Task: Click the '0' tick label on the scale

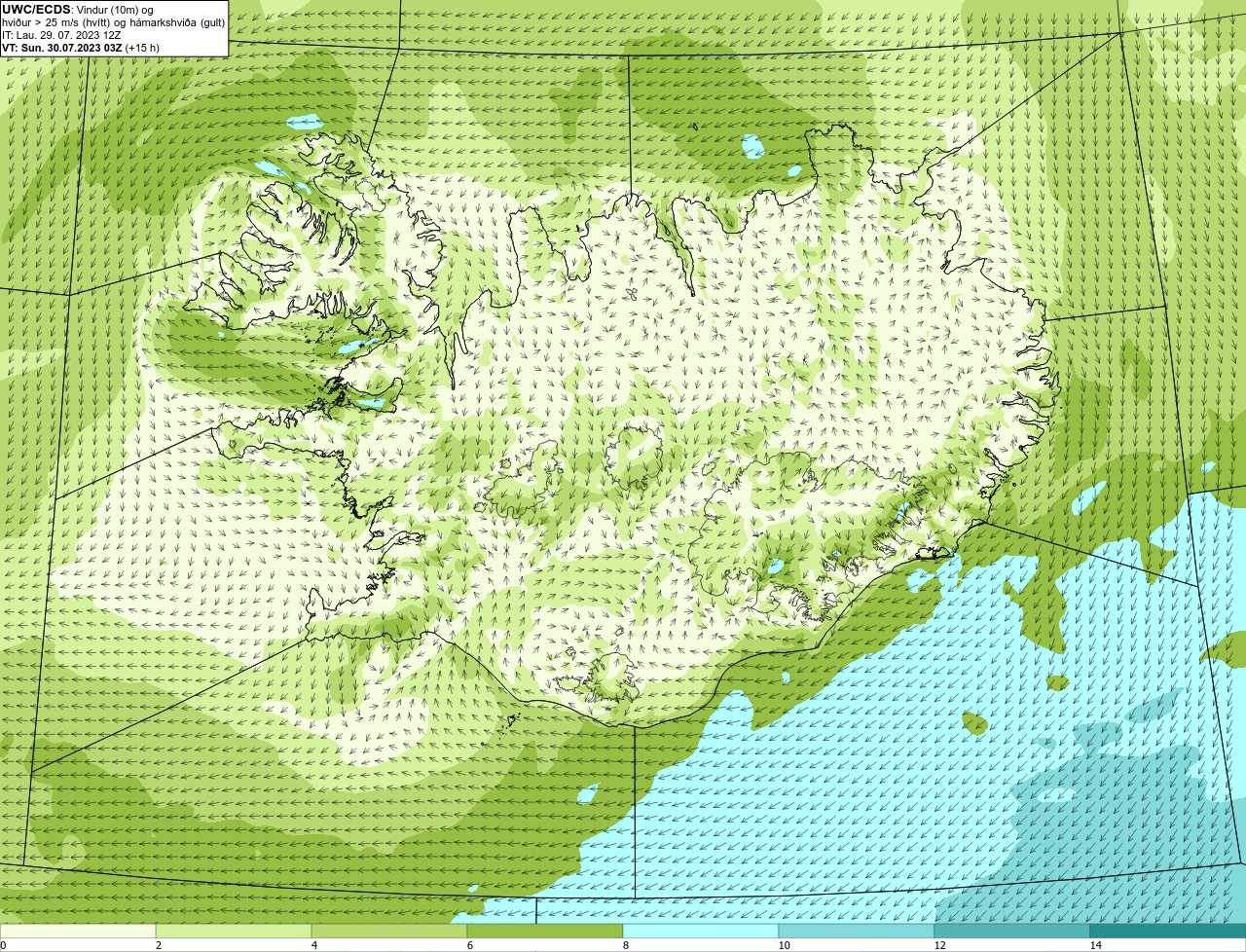Action: [3, 945]
